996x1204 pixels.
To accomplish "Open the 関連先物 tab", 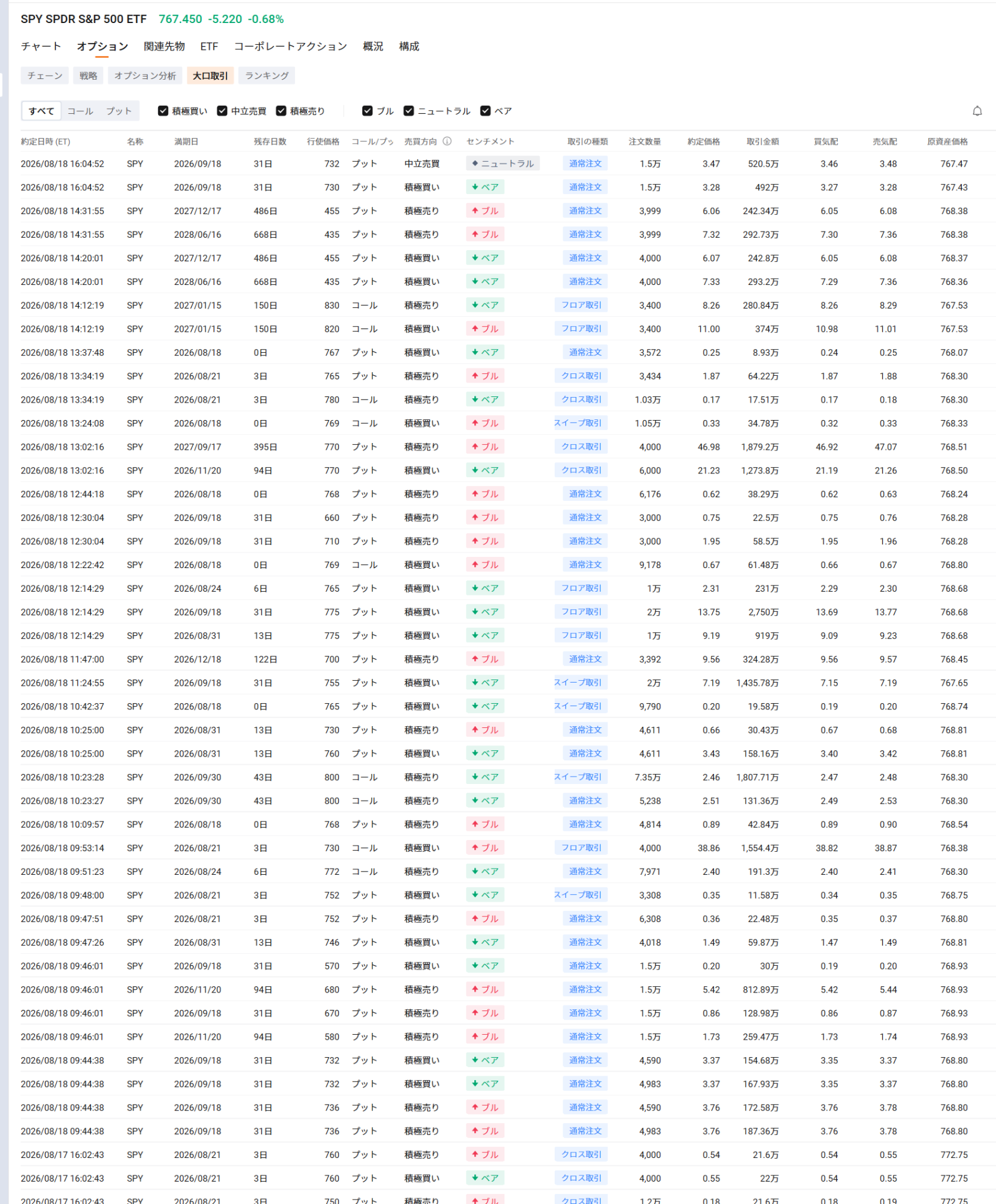I will pyautogui.click(x=164, y=46).
